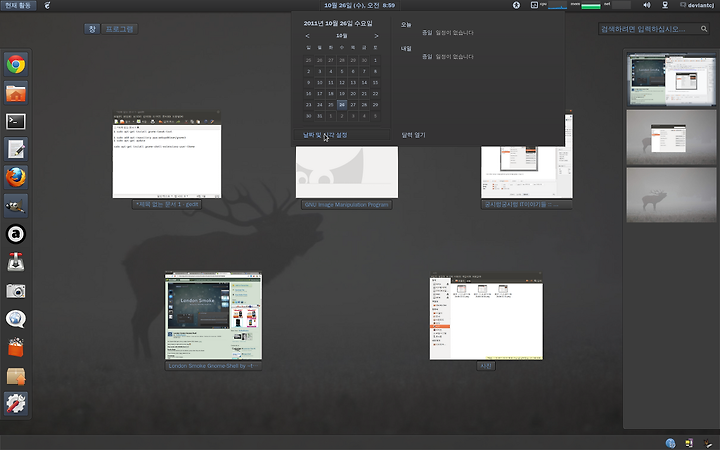
Task: Select the 사진 file manager window thumbnail
Action: click(486, 317)
